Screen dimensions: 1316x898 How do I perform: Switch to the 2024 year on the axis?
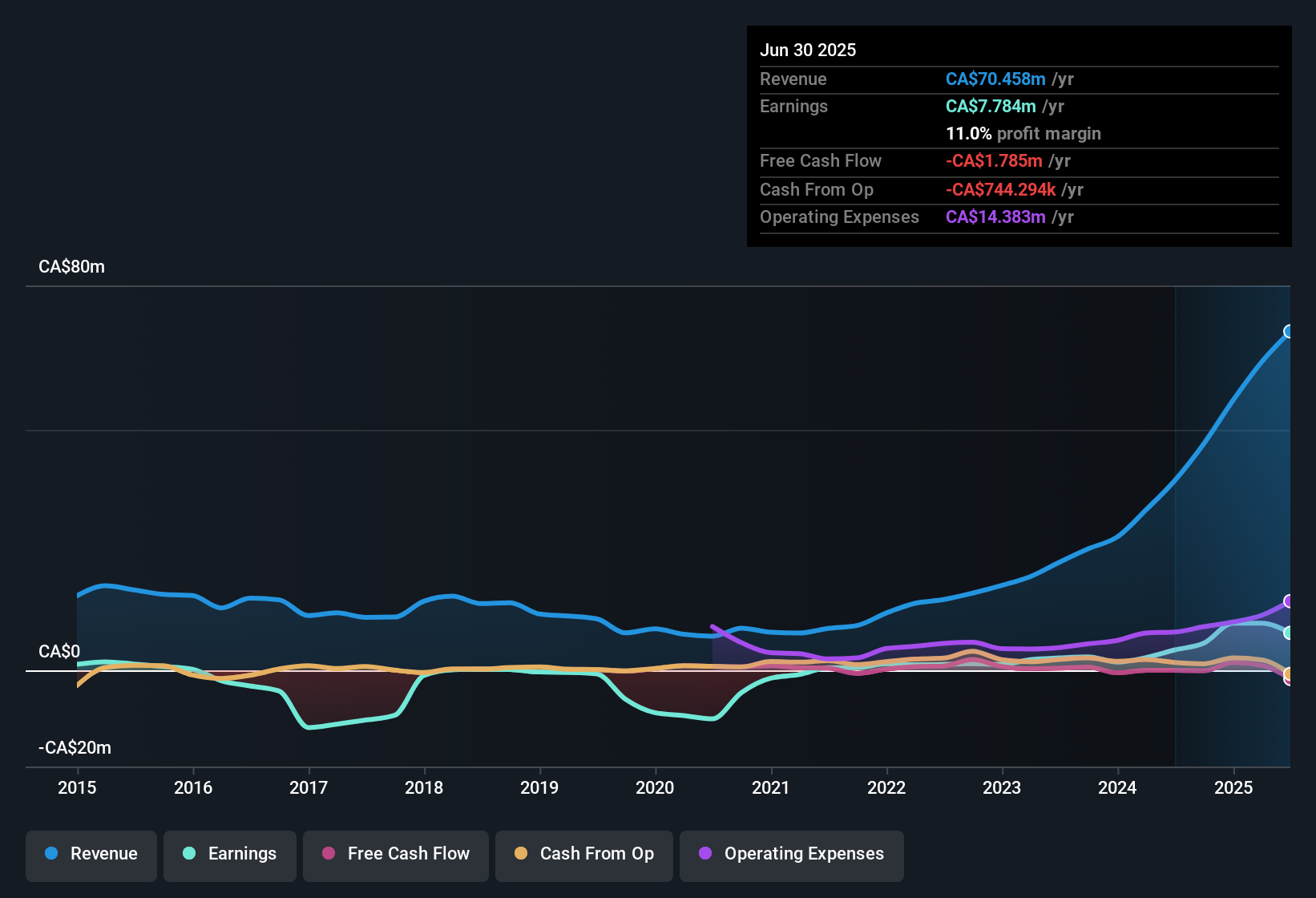(1118, 788)
